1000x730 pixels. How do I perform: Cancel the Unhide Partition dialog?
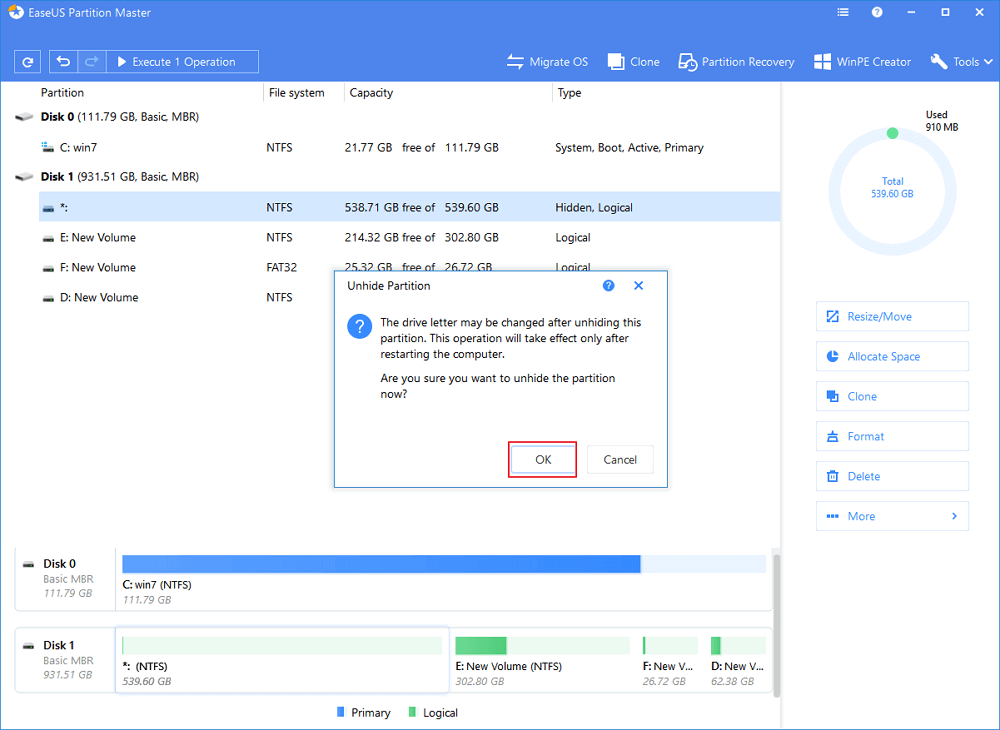point(620,460)
